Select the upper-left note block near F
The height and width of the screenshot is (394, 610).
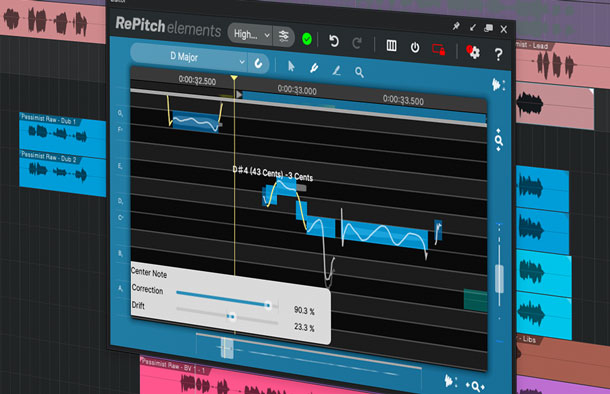pyautogui.click(x=196, y=122)
